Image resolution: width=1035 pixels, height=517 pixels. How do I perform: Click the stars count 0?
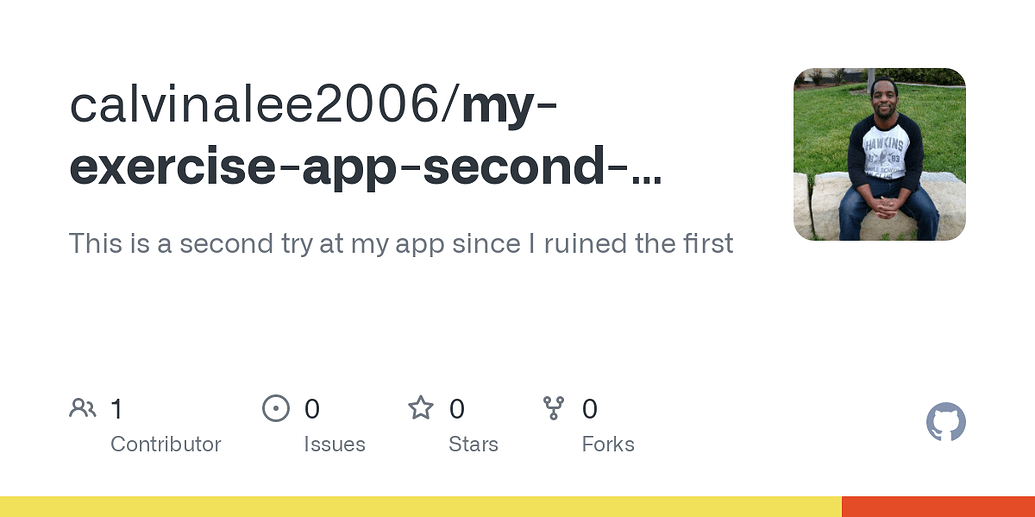point(457,409)
